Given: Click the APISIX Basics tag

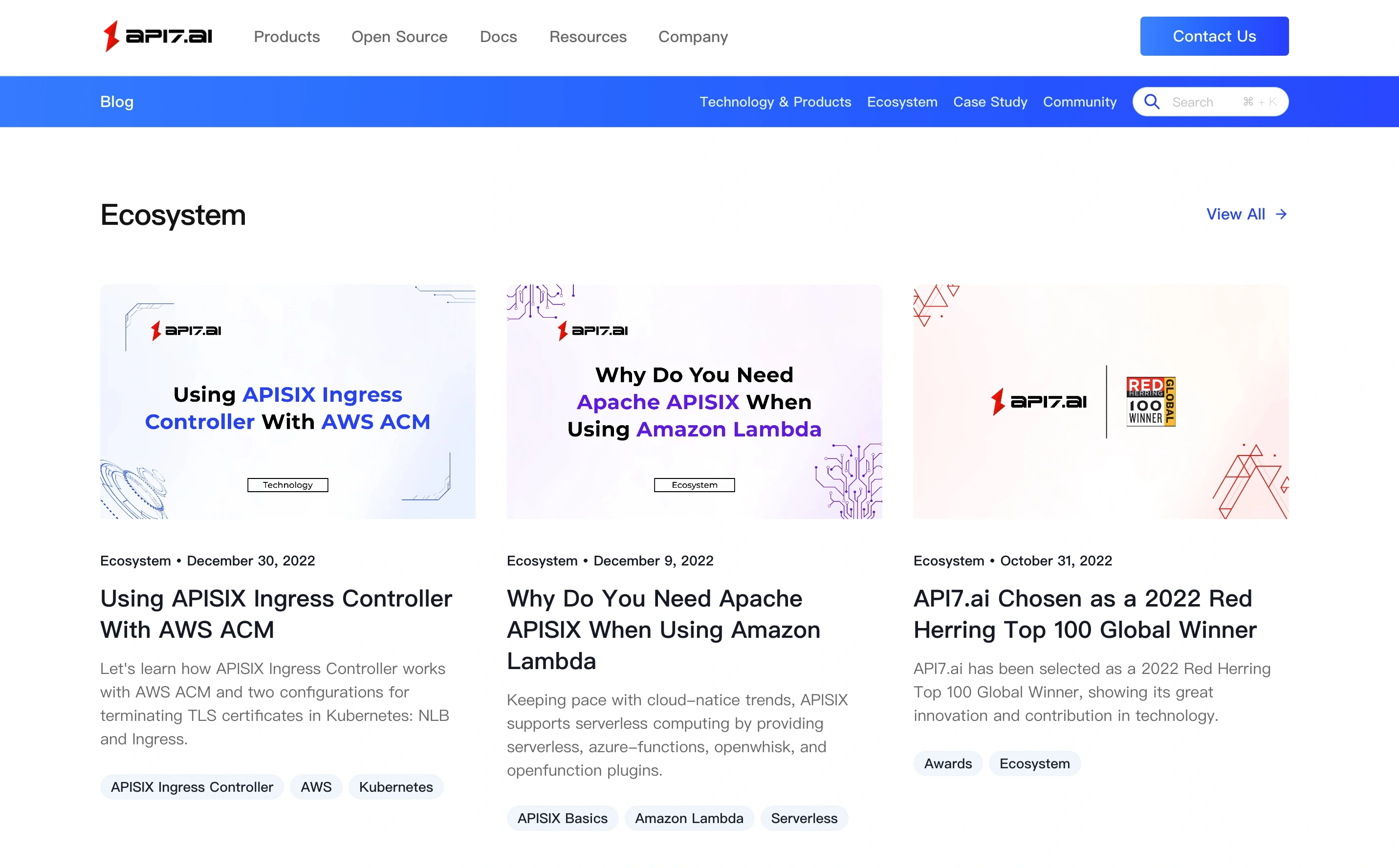Looking at the screenshot, I should (x=562, y=818).
